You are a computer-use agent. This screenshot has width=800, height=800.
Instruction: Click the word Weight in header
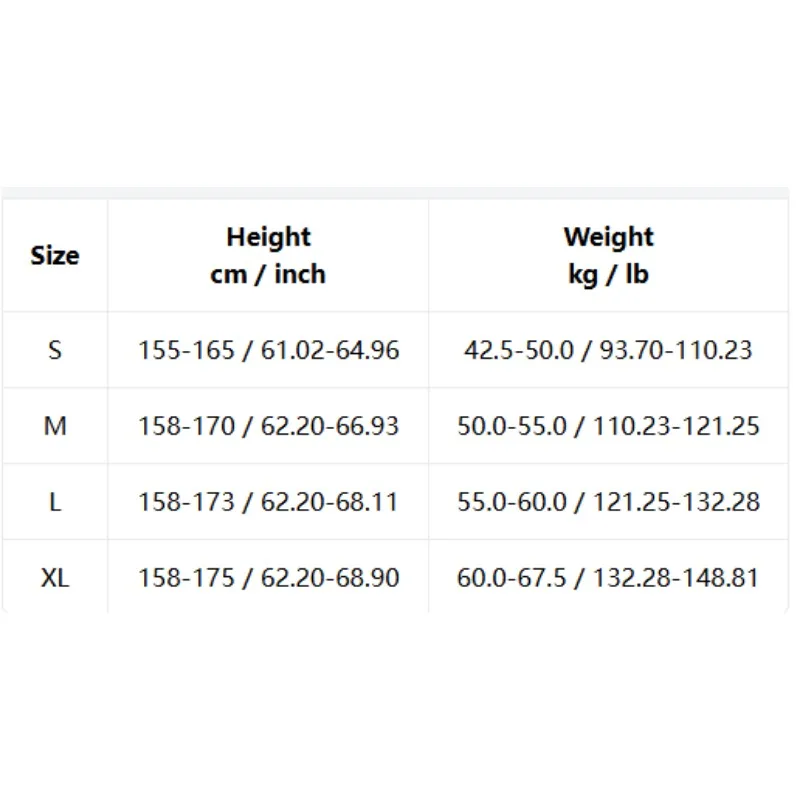click(x=609, y=237)
